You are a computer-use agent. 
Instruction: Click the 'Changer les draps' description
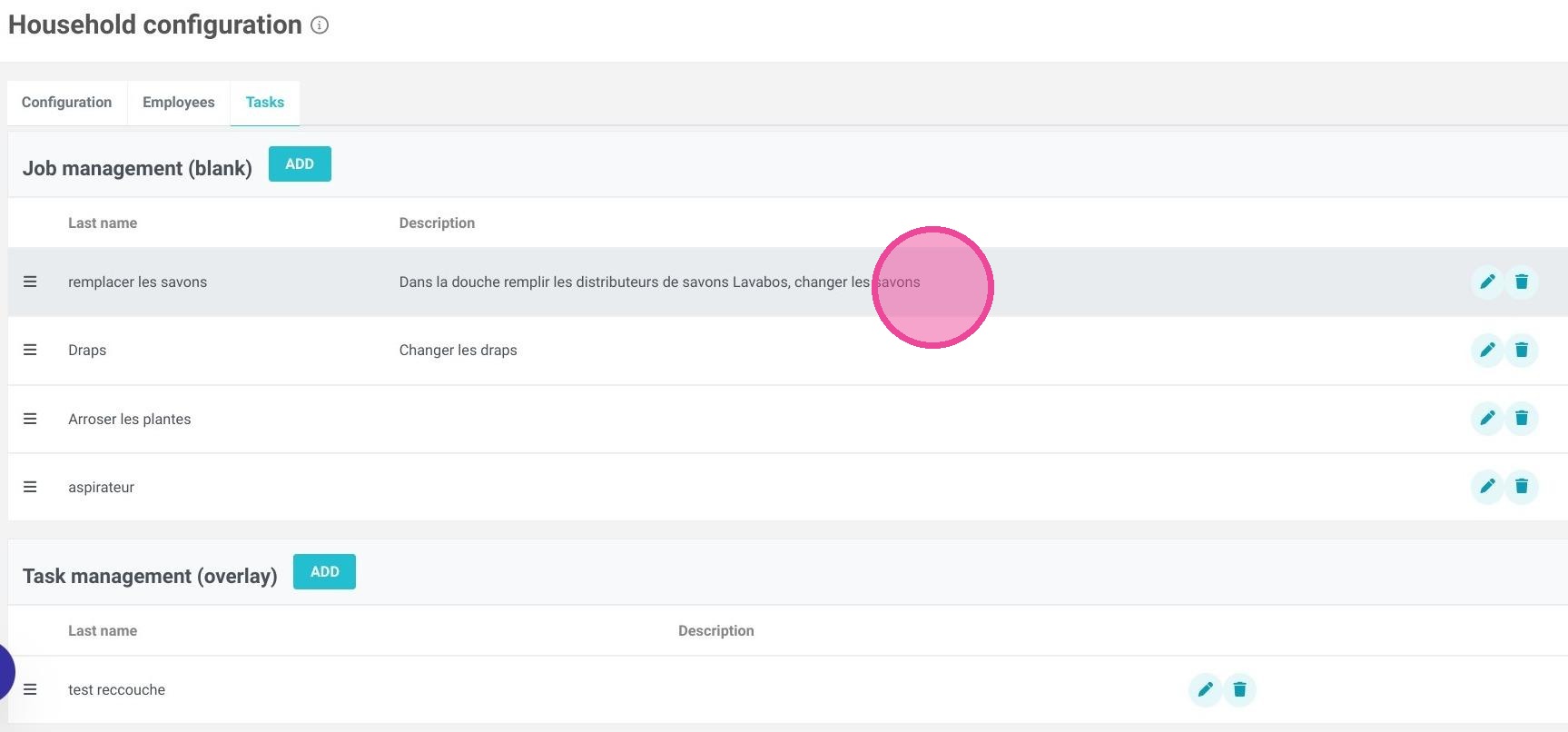[458, 350]
